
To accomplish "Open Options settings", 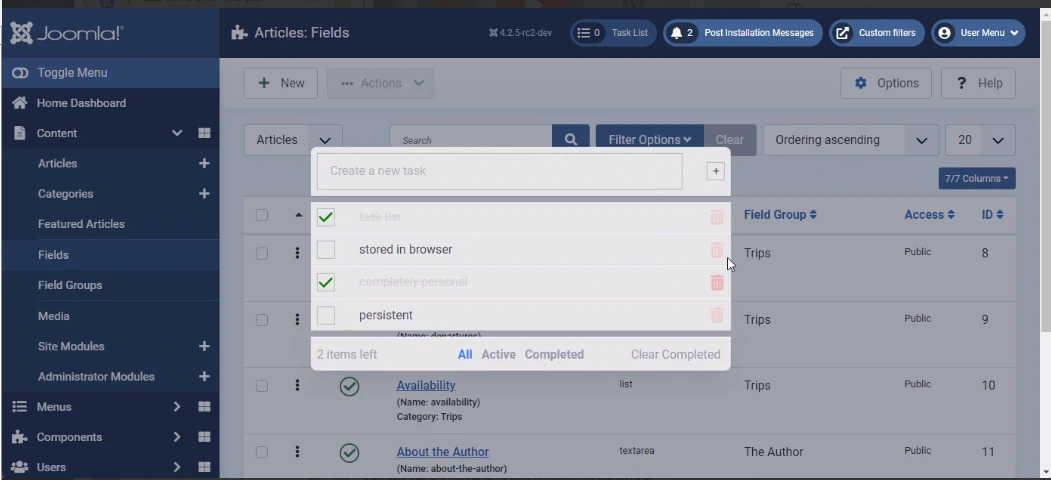I will [886, 83].
